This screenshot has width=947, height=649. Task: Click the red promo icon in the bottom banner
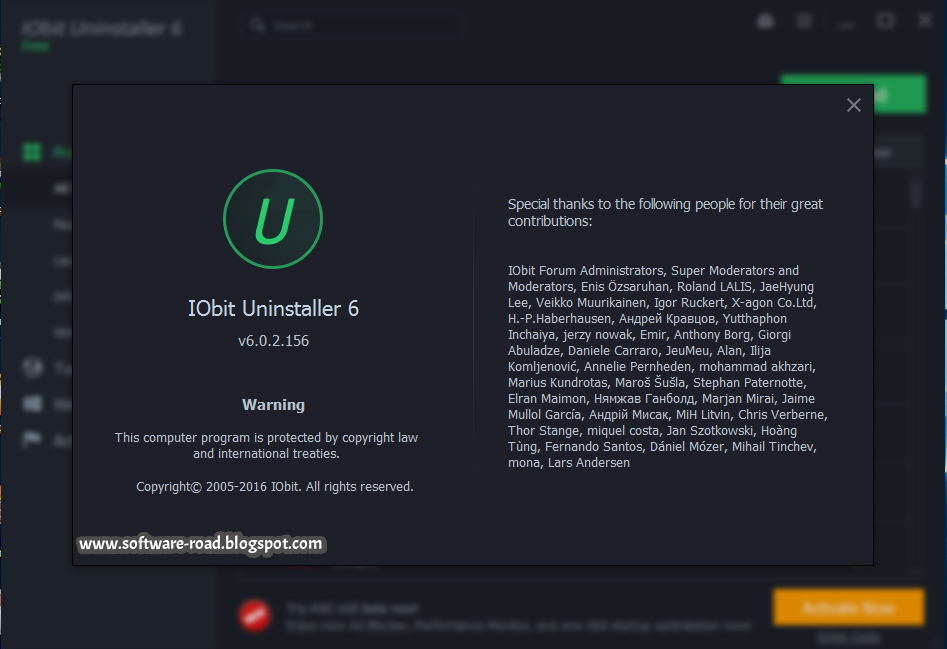click(256, 612)
